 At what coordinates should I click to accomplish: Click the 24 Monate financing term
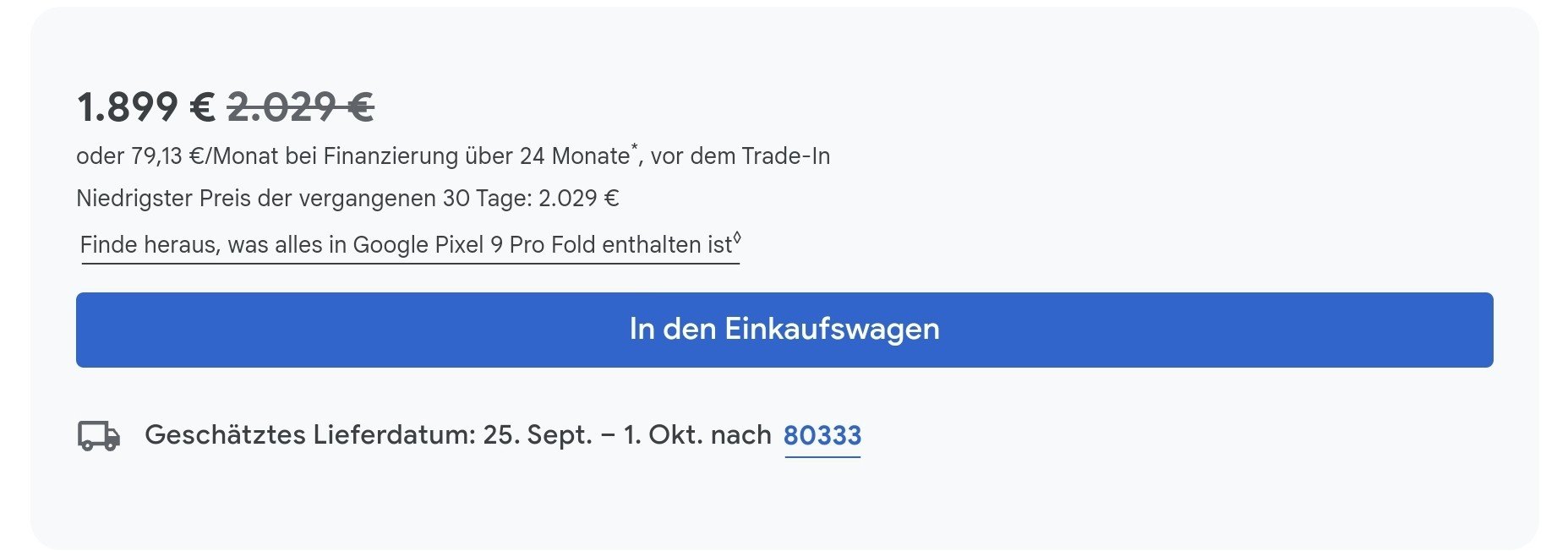coord(575,156)
